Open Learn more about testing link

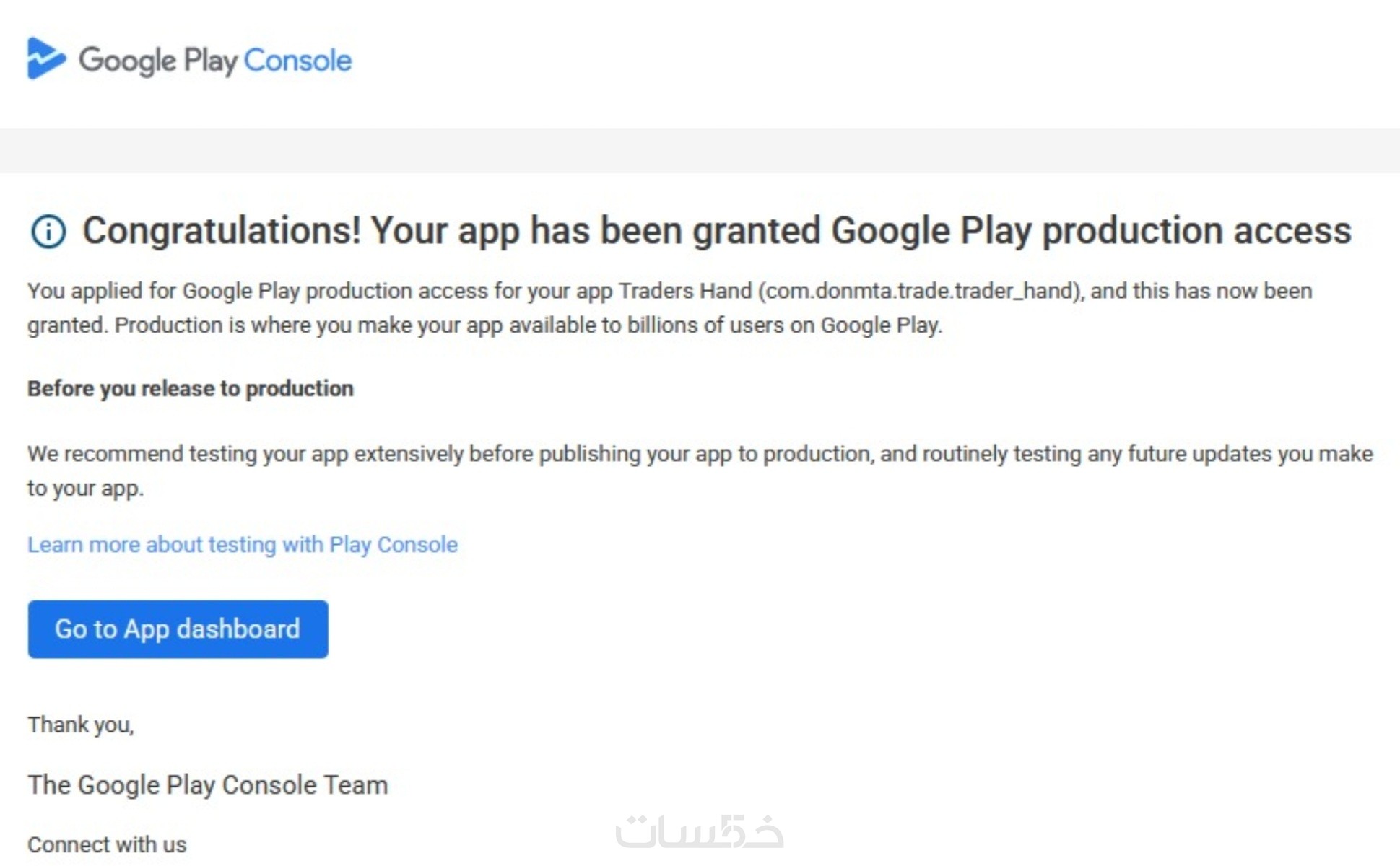pos(242,544)
